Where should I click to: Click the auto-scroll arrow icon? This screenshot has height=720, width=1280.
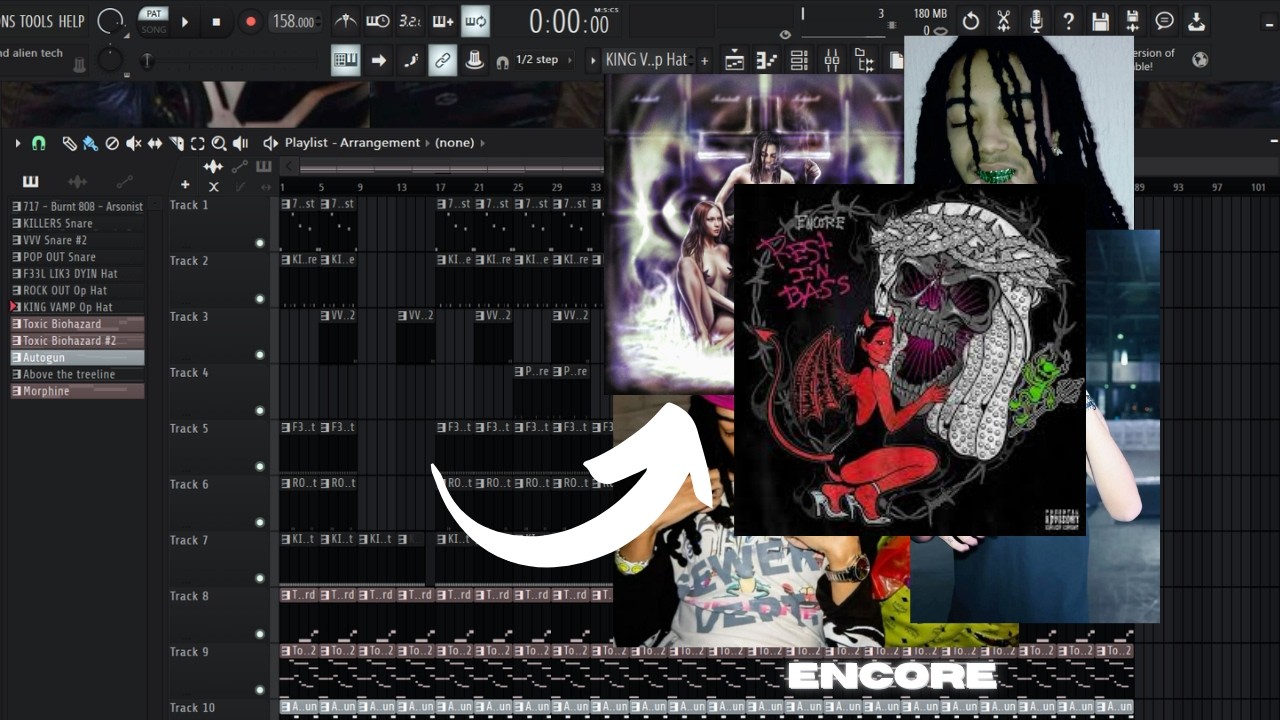click(378, 60)
